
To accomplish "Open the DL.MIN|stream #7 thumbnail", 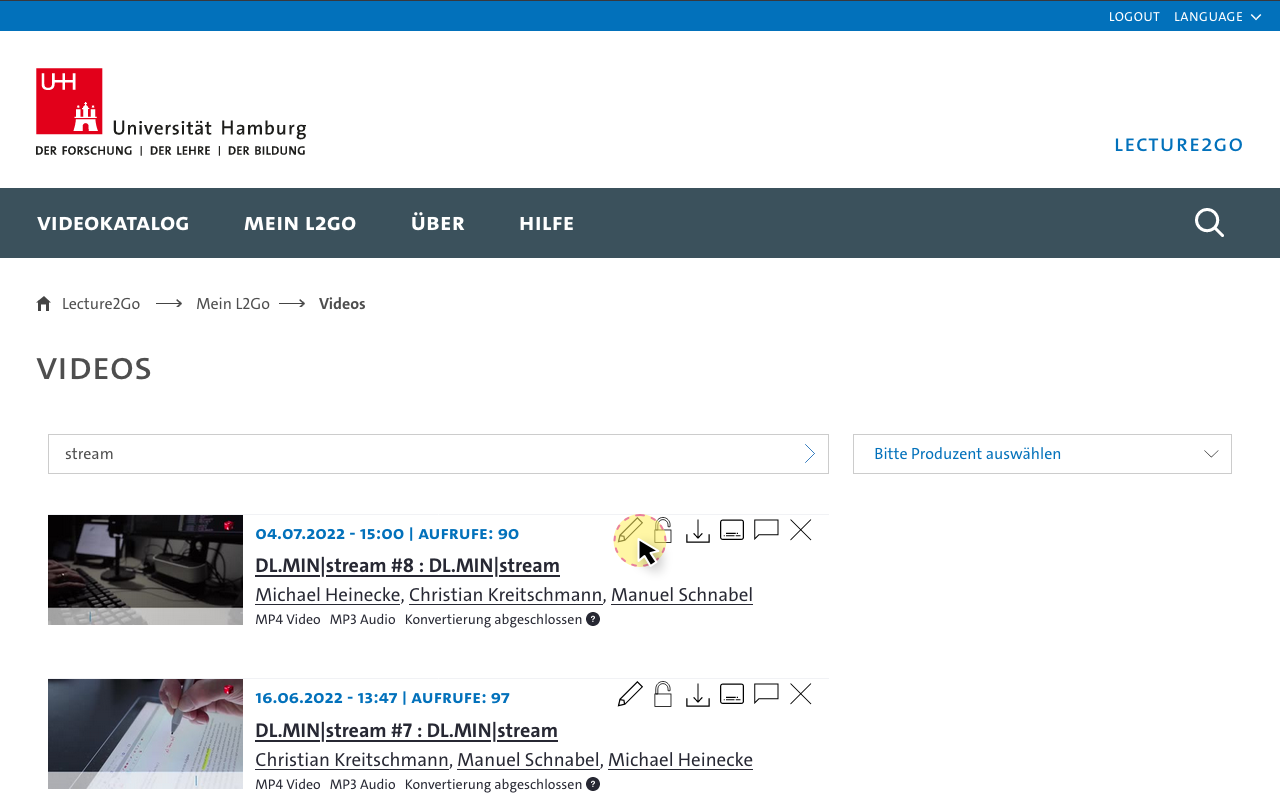I will click(145, 734).
